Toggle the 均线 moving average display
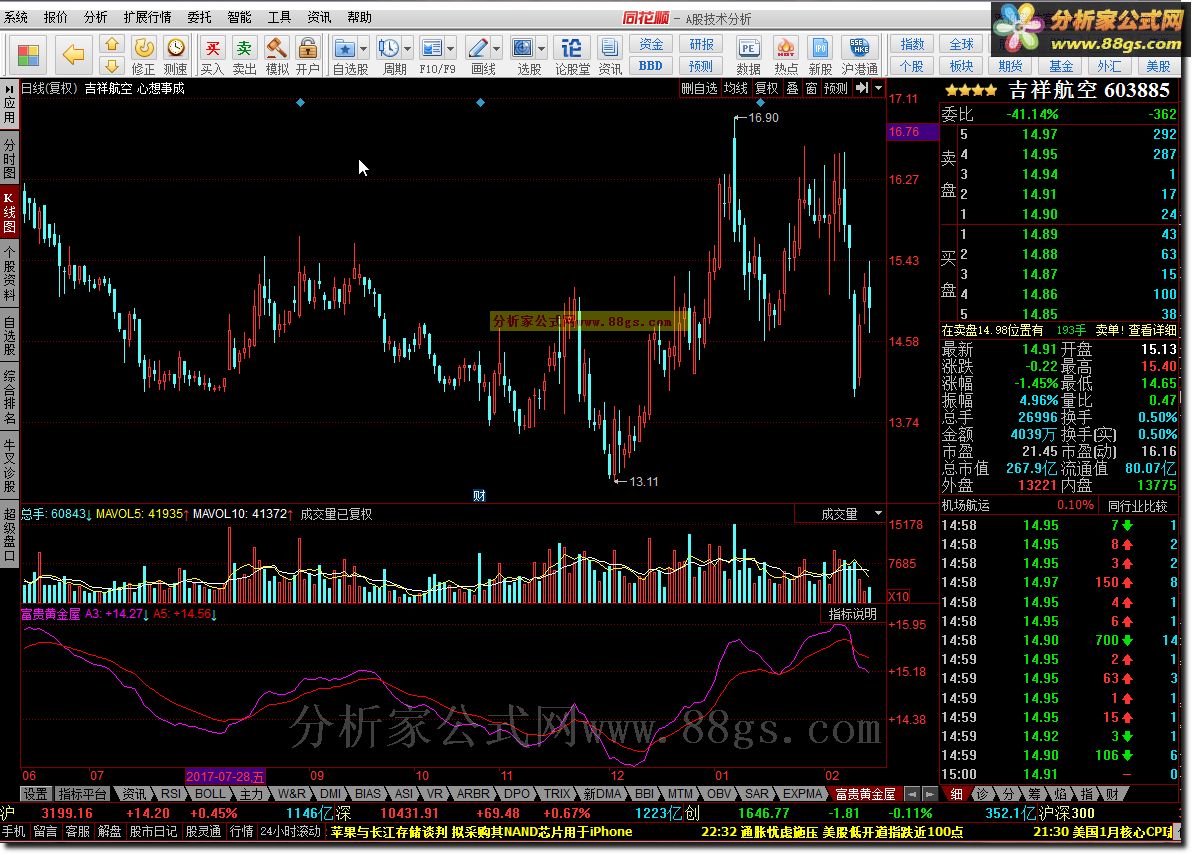This screenshot has height=854, width=1193. (735, 88)
